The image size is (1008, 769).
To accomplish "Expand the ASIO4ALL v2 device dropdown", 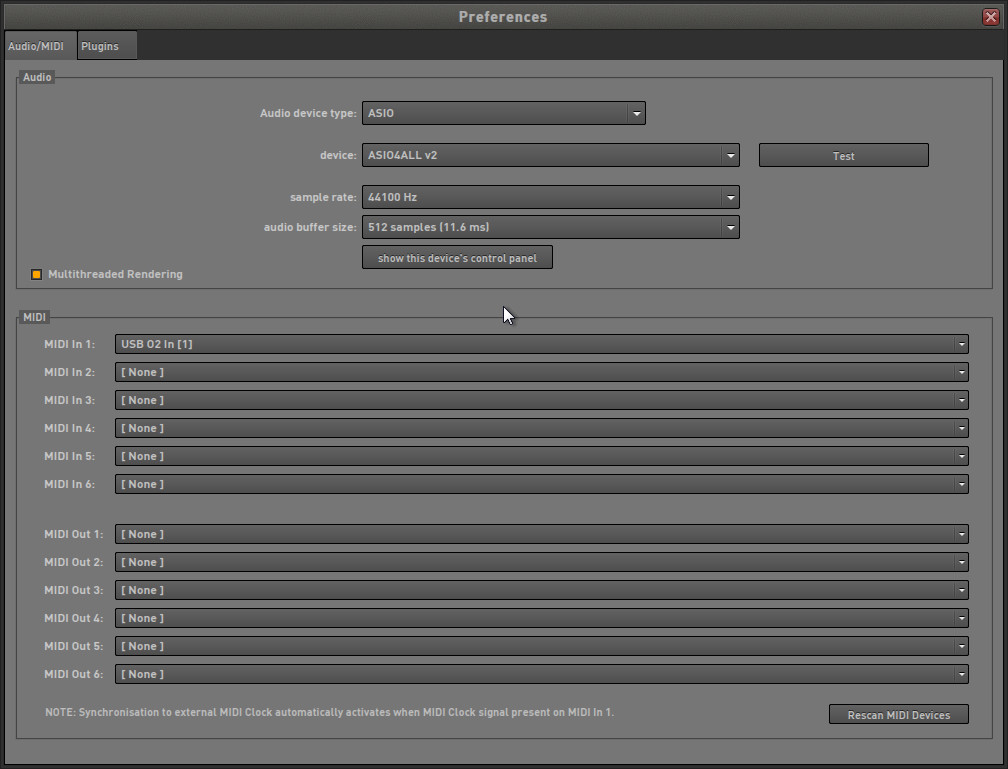I will 550,156.
